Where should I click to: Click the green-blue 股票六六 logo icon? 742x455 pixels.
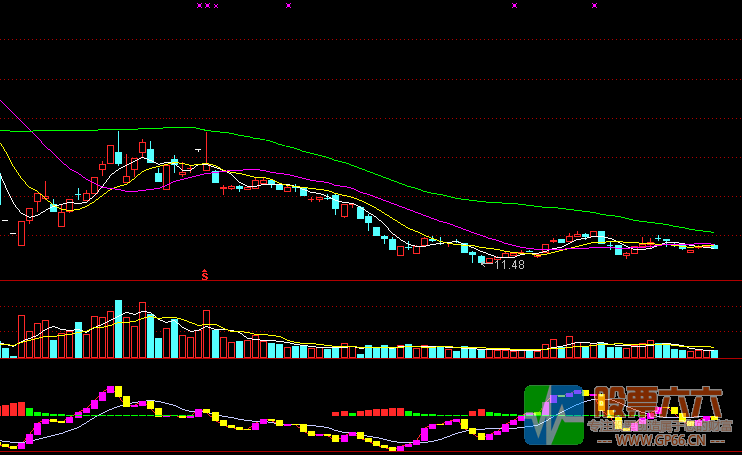coord(553,414)
